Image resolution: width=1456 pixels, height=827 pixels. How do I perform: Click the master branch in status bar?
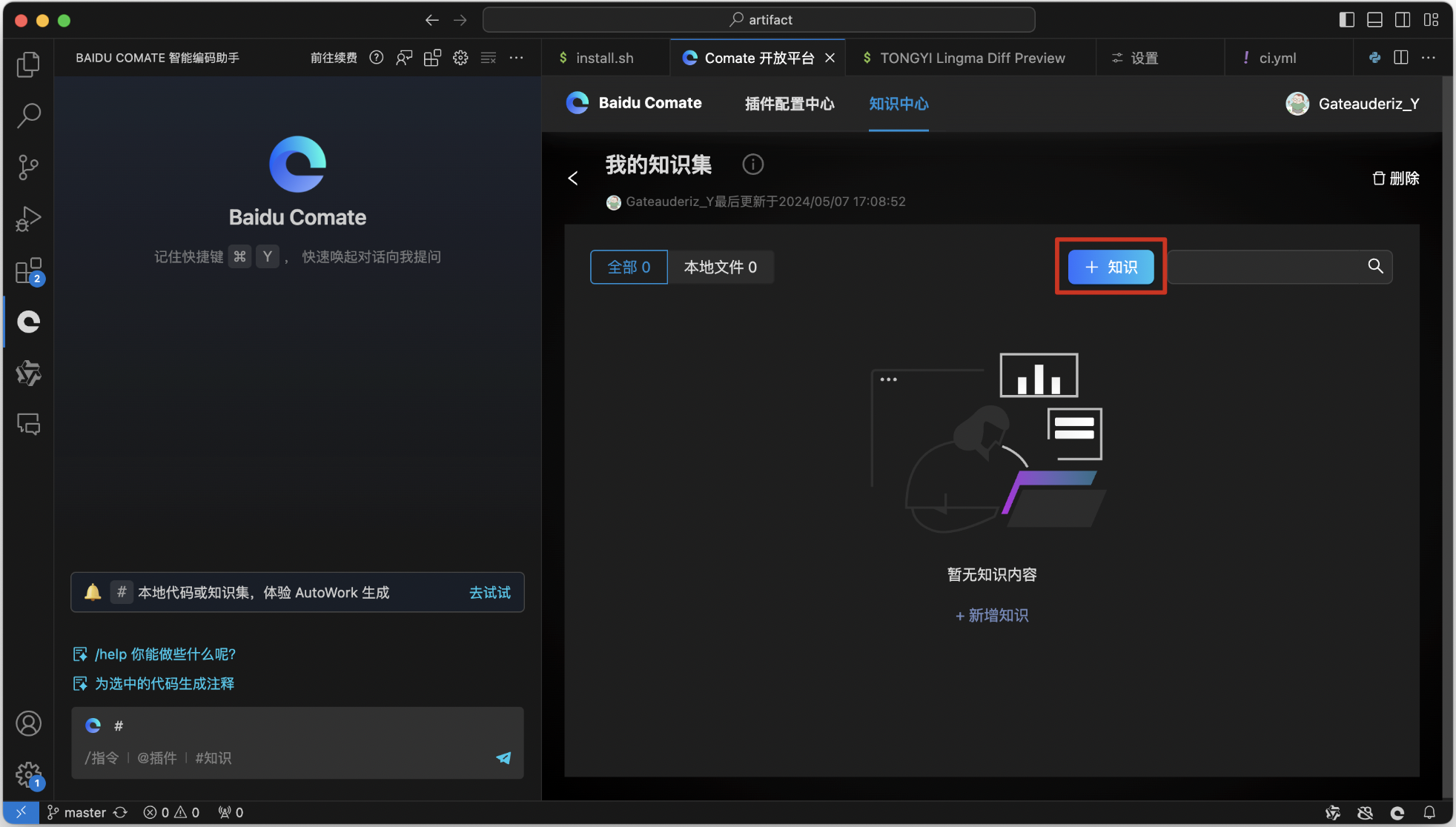[x=76, y=812]
